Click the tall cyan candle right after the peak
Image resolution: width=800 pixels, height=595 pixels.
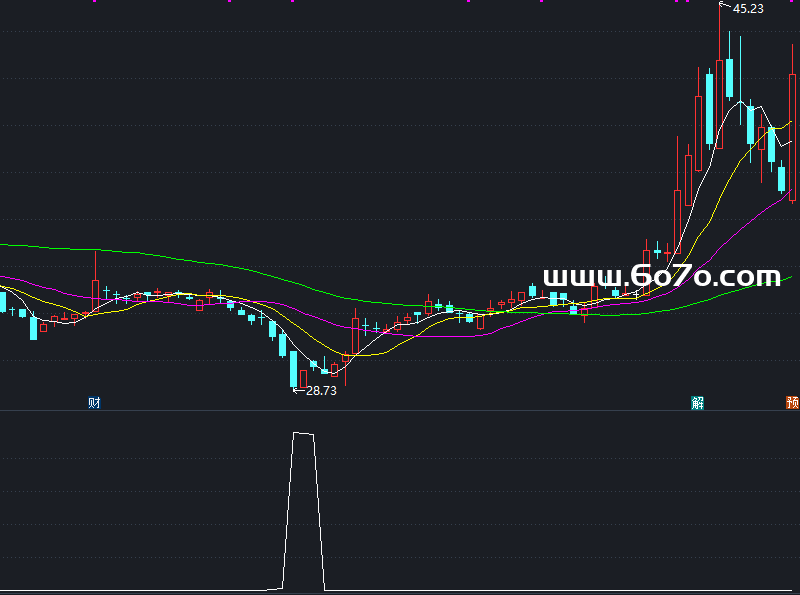coord(729,78)
